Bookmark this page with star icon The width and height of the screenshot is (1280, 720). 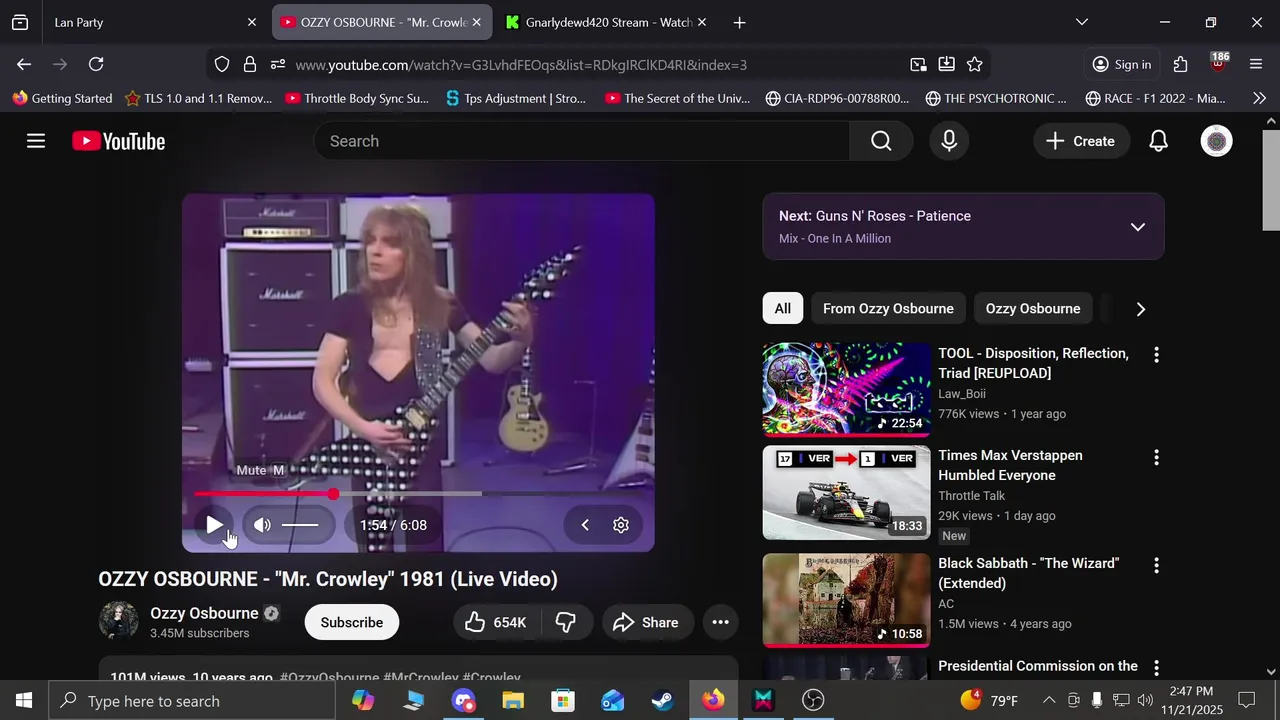tap(975, 64)
